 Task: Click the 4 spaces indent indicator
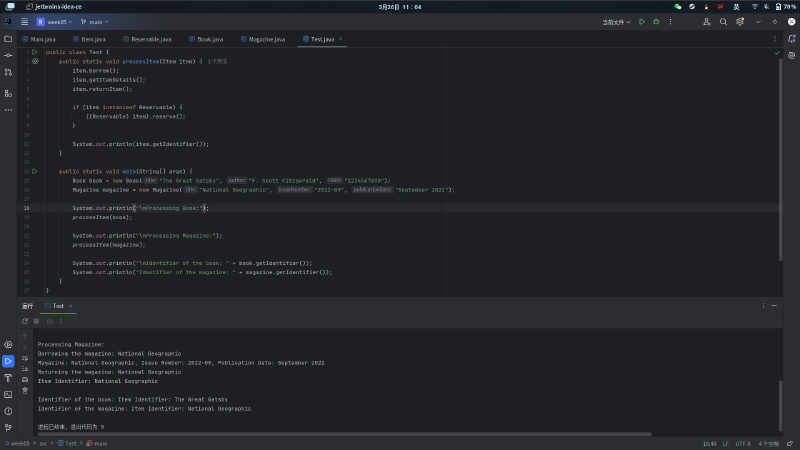coord(768,443)
